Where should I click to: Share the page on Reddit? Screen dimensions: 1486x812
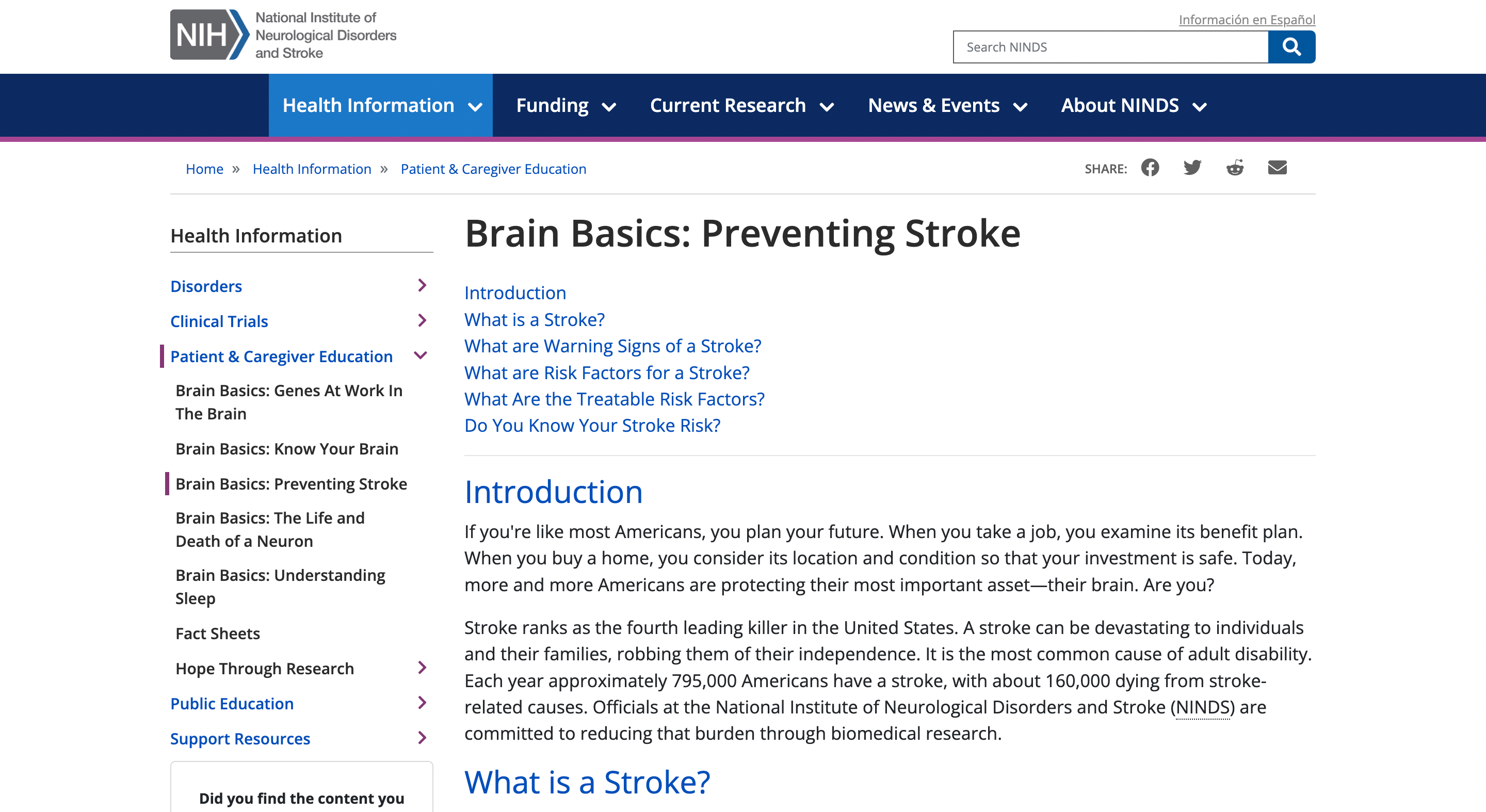coord(1235,168)
